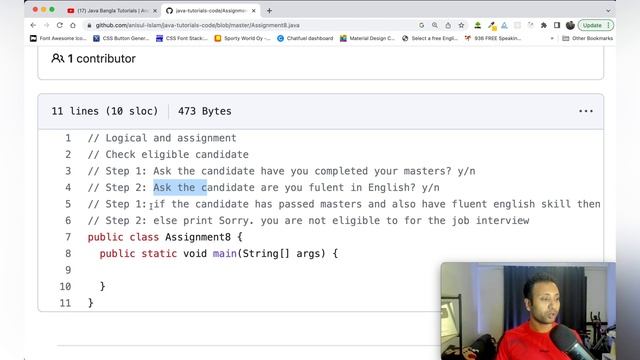Open the Chatfuel dashboard bookmark

305,38
